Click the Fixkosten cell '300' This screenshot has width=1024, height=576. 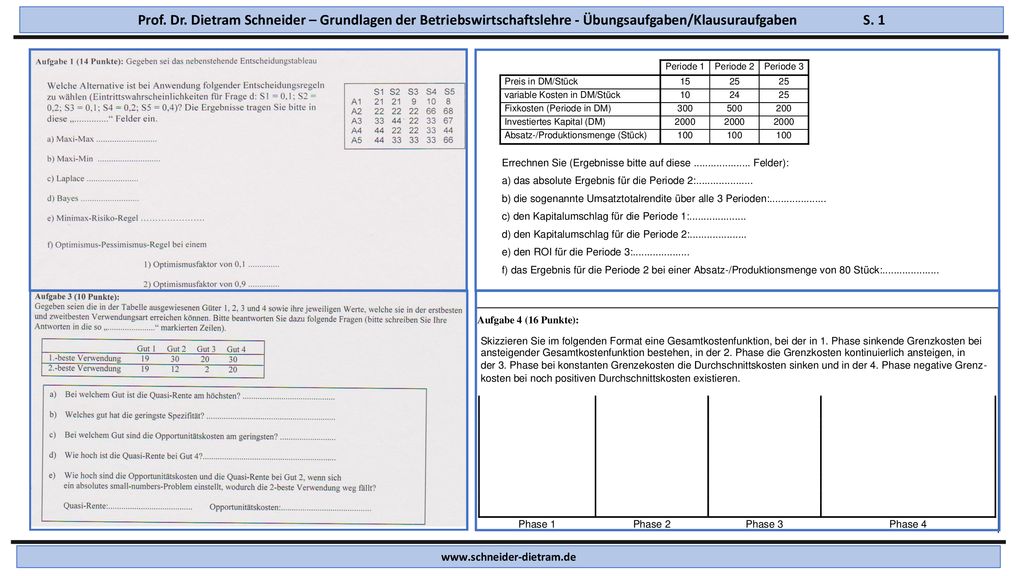684,108
